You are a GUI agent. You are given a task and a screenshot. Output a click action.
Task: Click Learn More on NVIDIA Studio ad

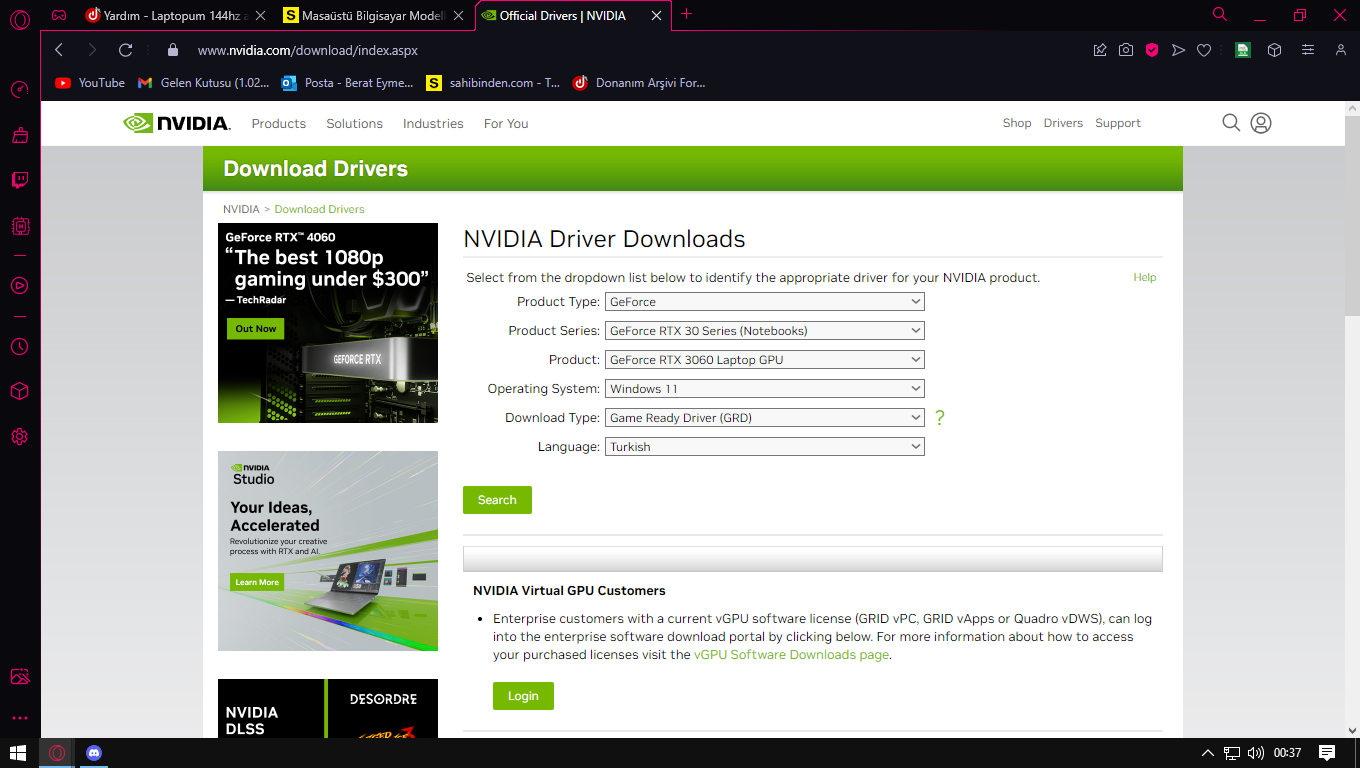click(x=257, y=582)
